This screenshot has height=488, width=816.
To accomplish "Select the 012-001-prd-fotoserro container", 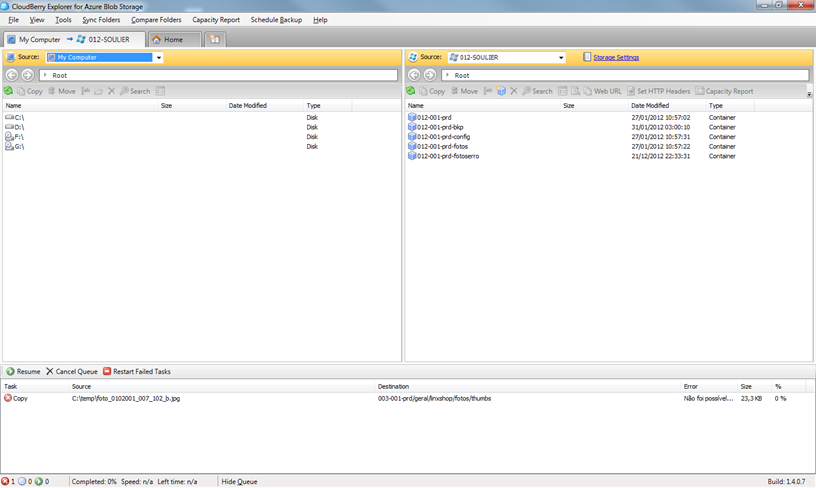I will click(x=444, y=156).
